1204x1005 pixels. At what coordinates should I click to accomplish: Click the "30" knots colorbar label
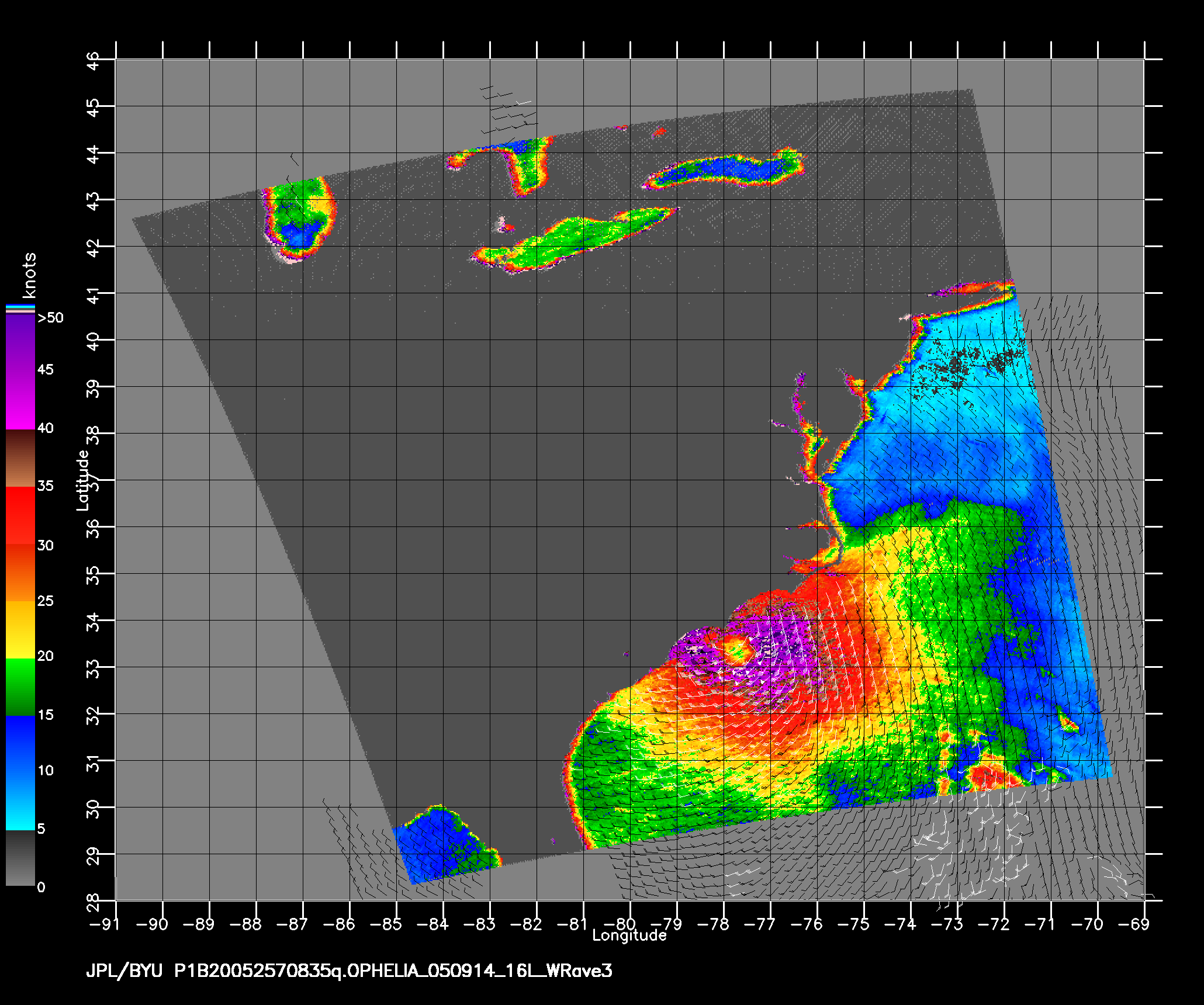tap(46, 545)
